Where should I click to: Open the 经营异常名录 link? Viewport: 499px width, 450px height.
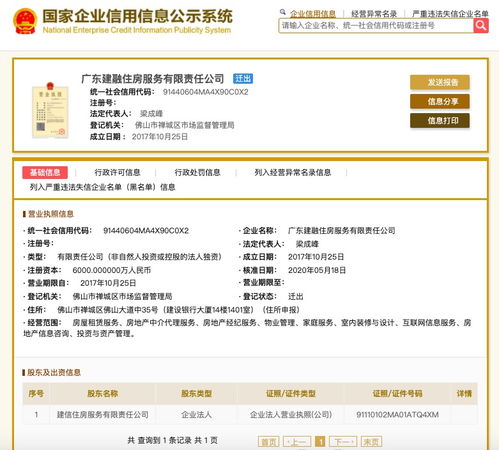(374, 14)
